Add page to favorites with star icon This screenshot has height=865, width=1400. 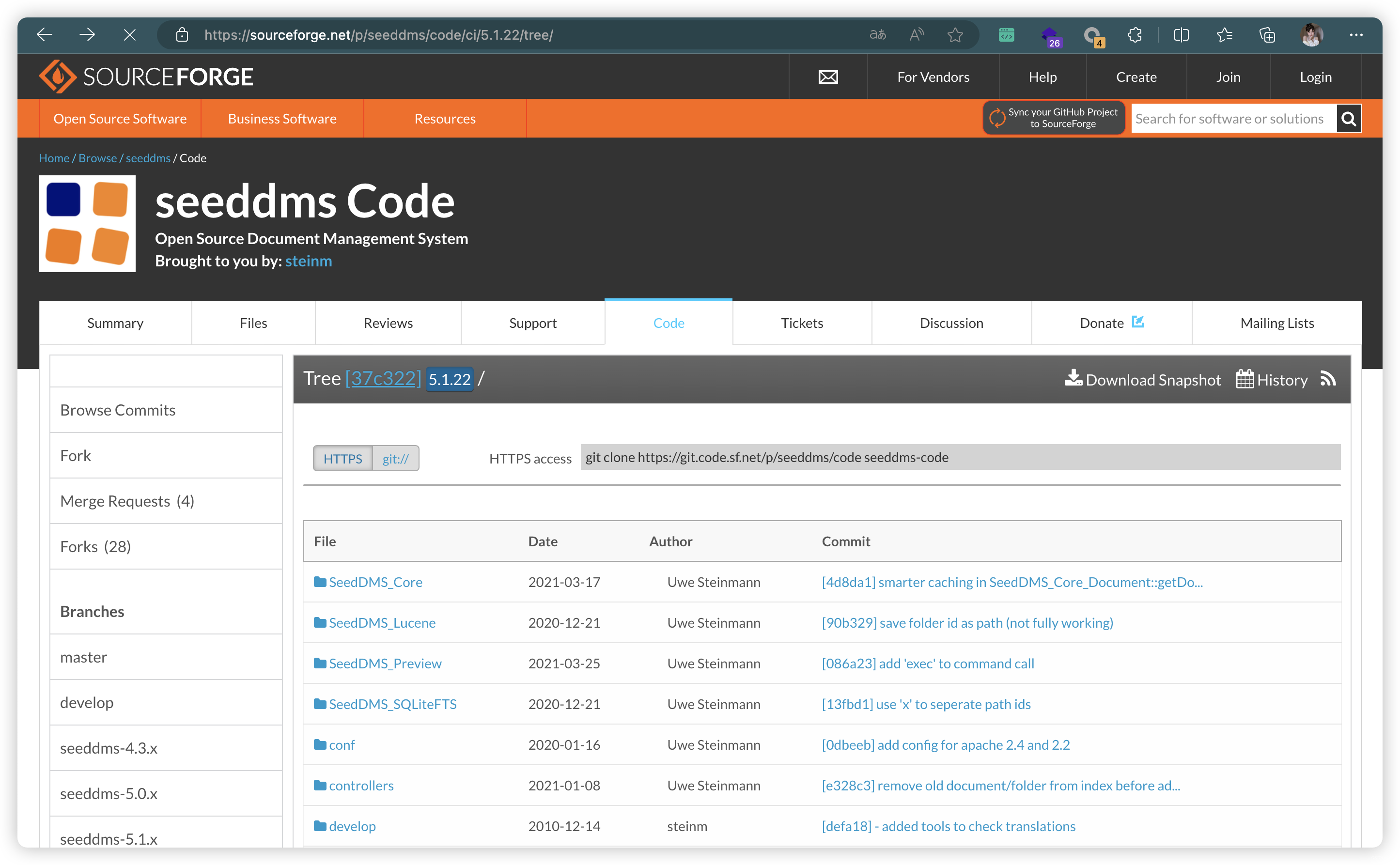pos(955,35)
